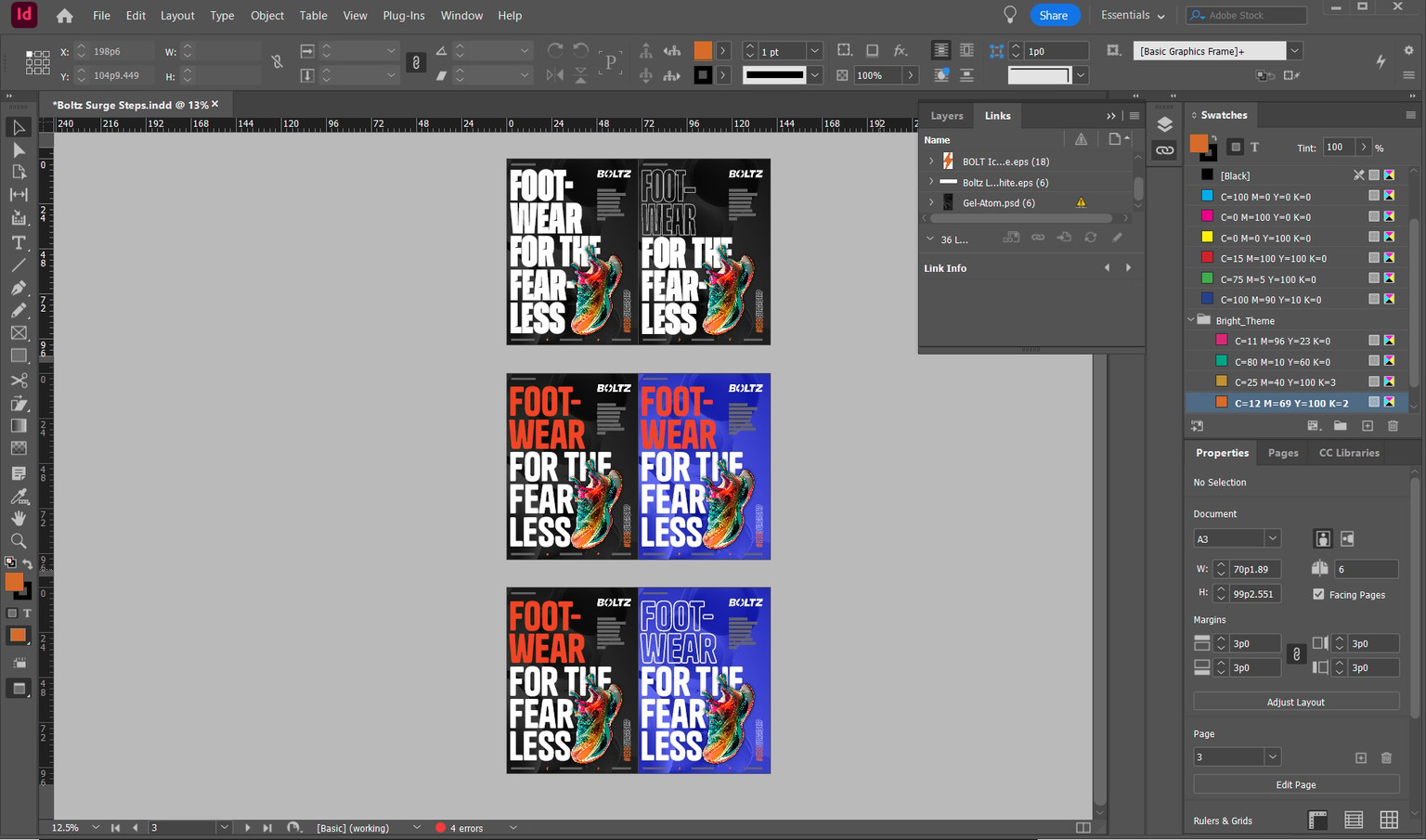
Task: Click the 4 errors preflight indicator
Action: click(460, 828)
